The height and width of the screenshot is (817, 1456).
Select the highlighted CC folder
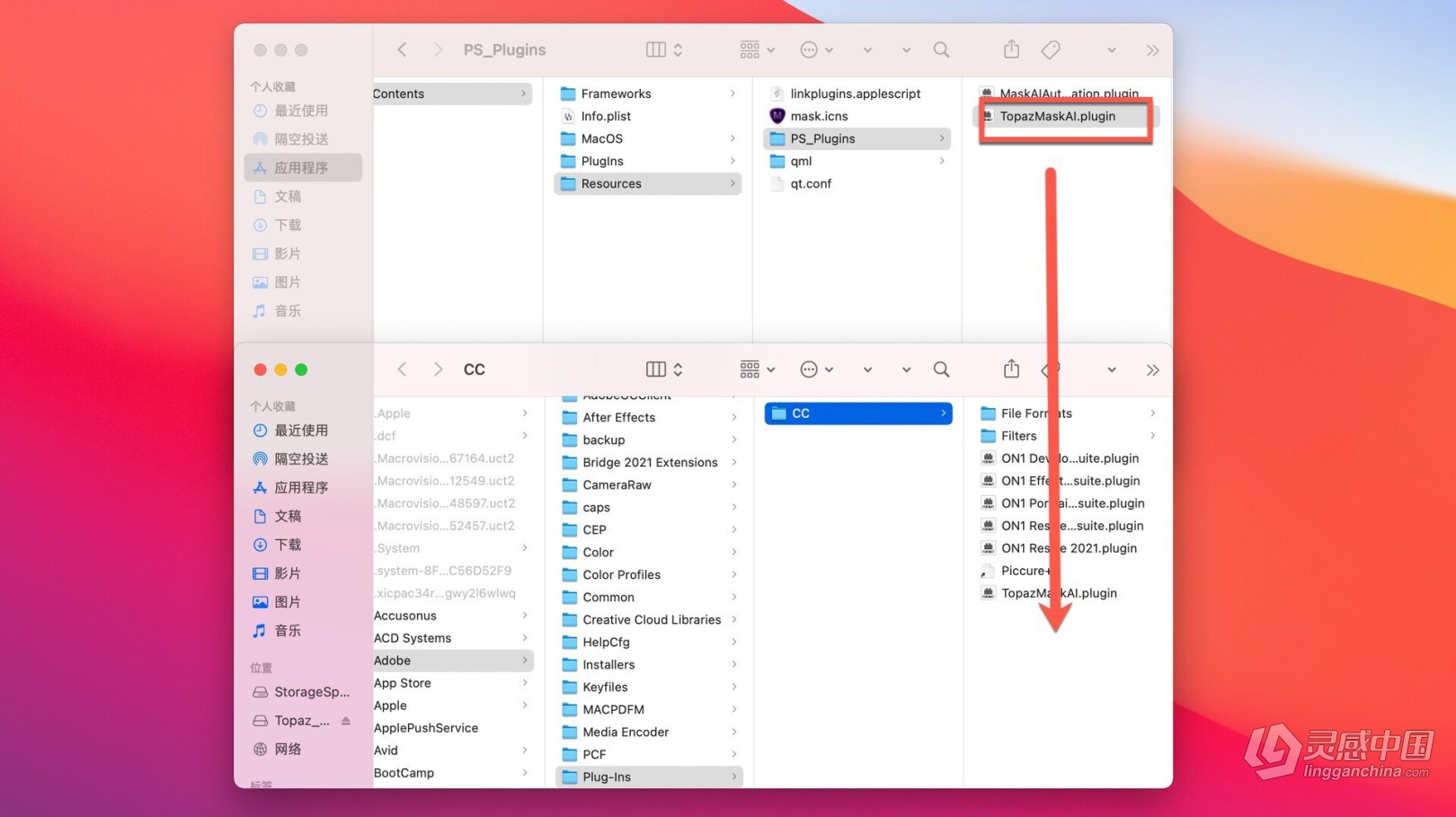point(858,413)
